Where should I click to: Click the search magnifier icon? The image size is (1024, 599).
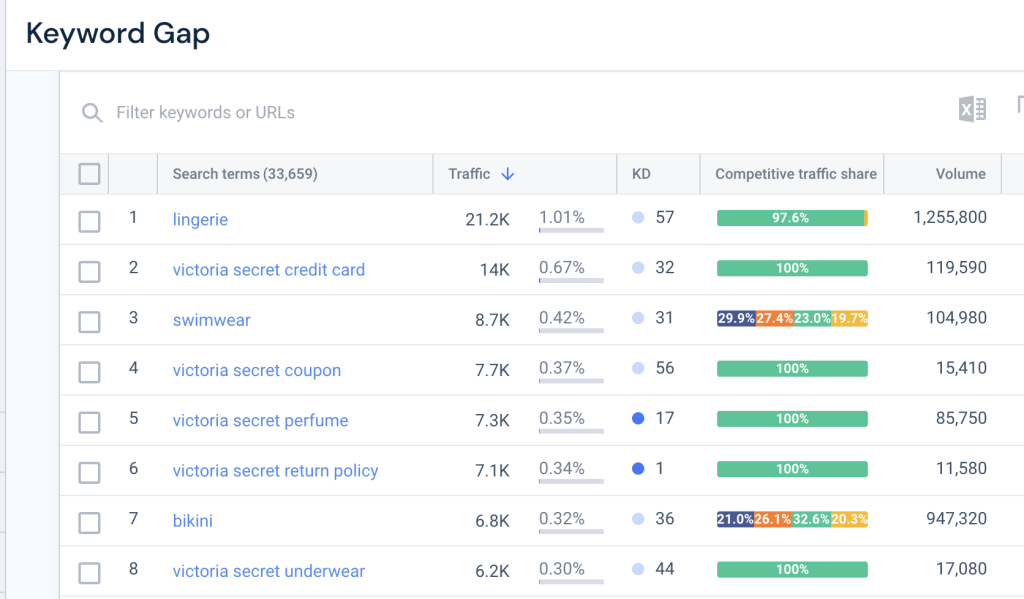click(x=92, y=113)
